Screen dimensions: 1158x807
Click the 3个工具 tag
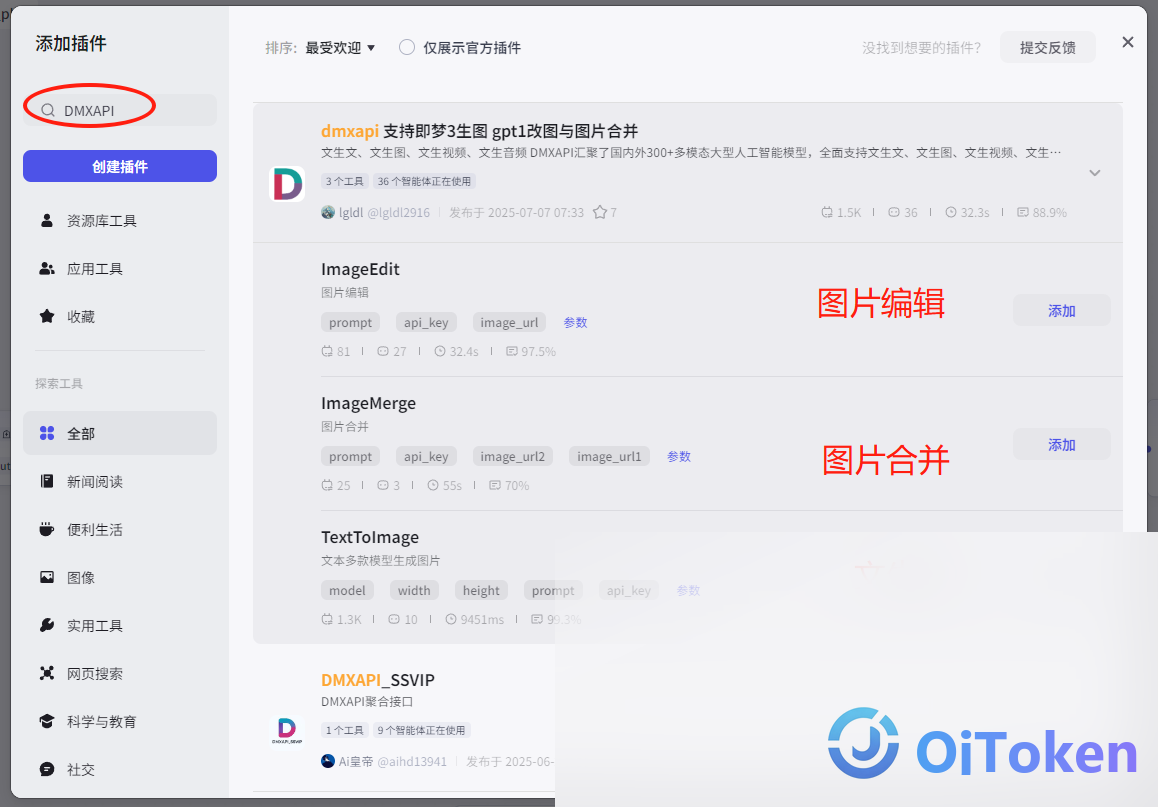coord(344,181)
